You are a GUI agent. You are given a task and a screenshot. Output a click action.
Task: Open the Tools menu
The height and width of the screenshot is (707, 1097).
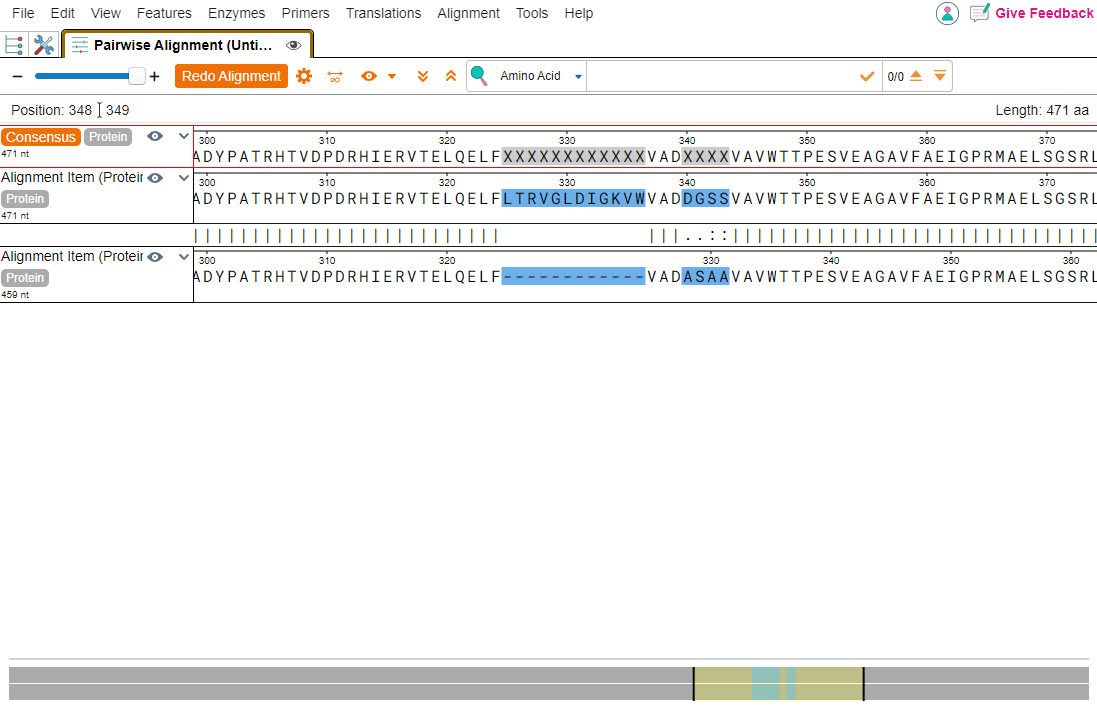pyautogui.click(x=532, y=13)
